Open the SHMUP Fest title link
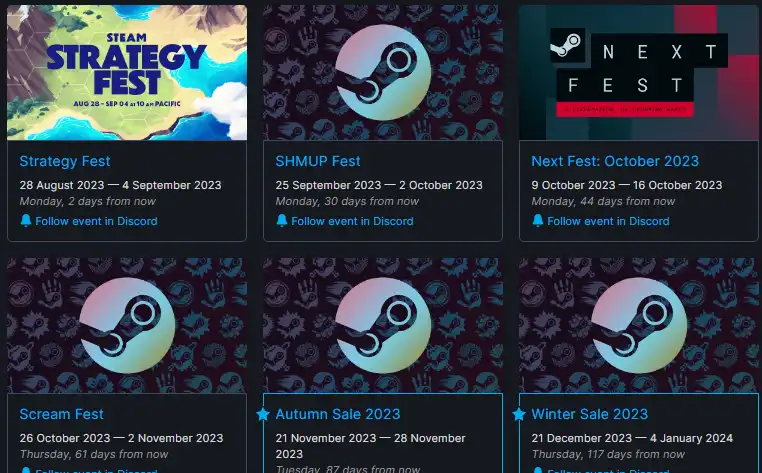This screenshot has height=473, width=762. coord(318,161)
